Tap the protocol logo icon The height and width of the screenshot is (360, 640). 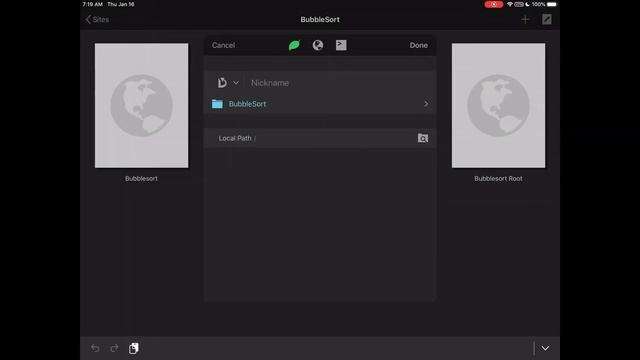coord(222,83)
